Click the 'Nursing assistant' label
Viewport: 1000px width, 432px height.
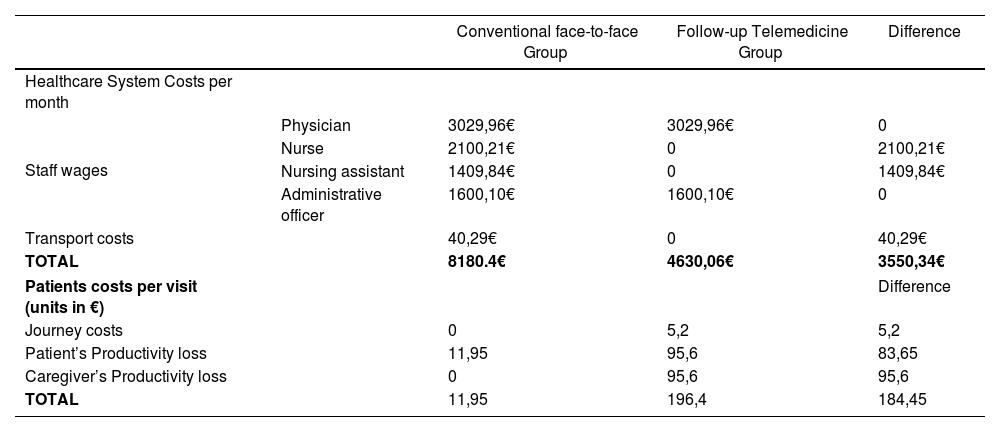[342, 171]
